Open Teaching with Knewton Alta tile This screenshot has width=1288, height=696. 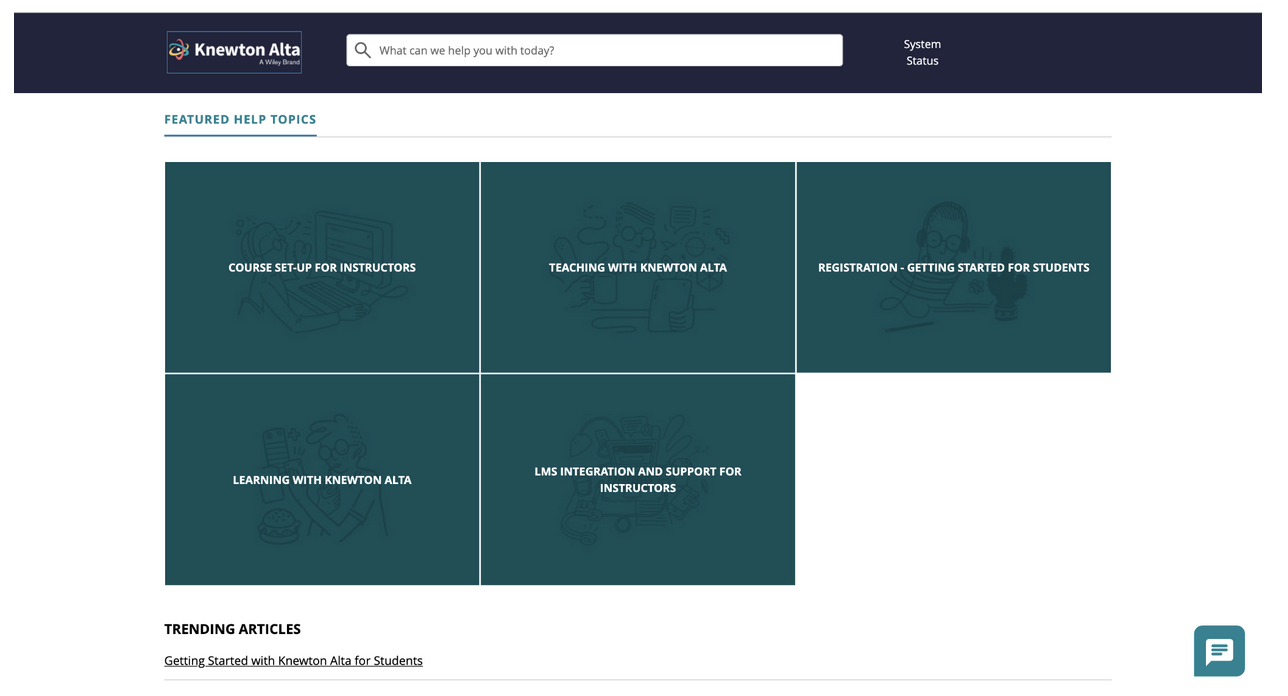(x=638, y=267)
